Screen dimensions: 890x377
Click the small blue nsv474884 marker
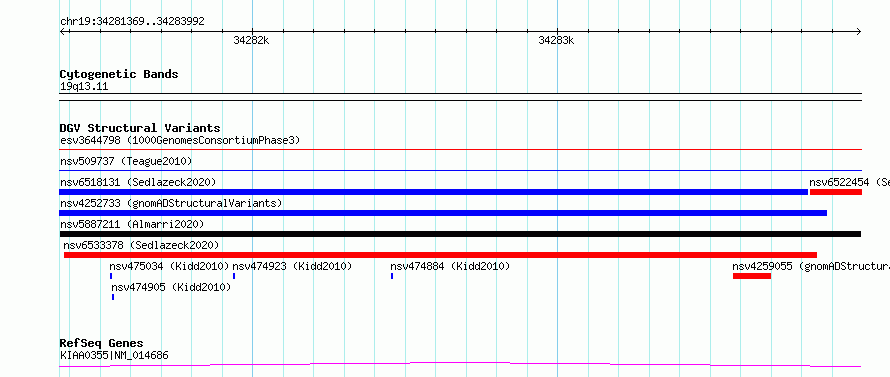pos(392,276)
